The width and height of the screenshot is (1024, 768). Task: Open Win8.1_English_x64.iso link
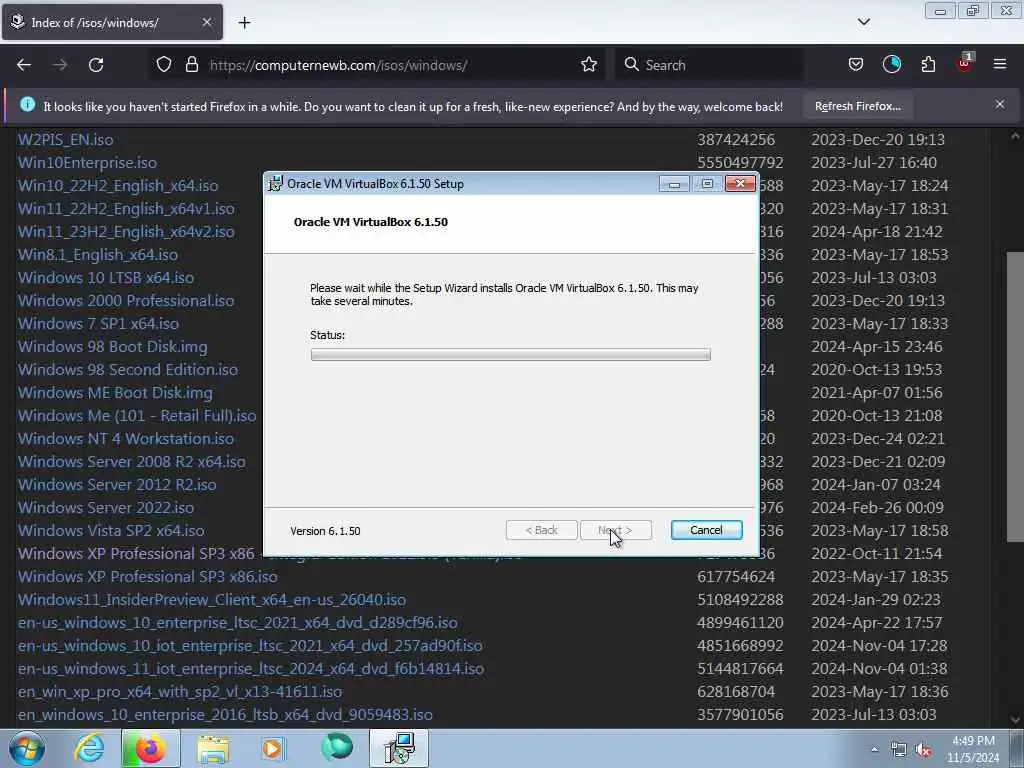(98, 255)
